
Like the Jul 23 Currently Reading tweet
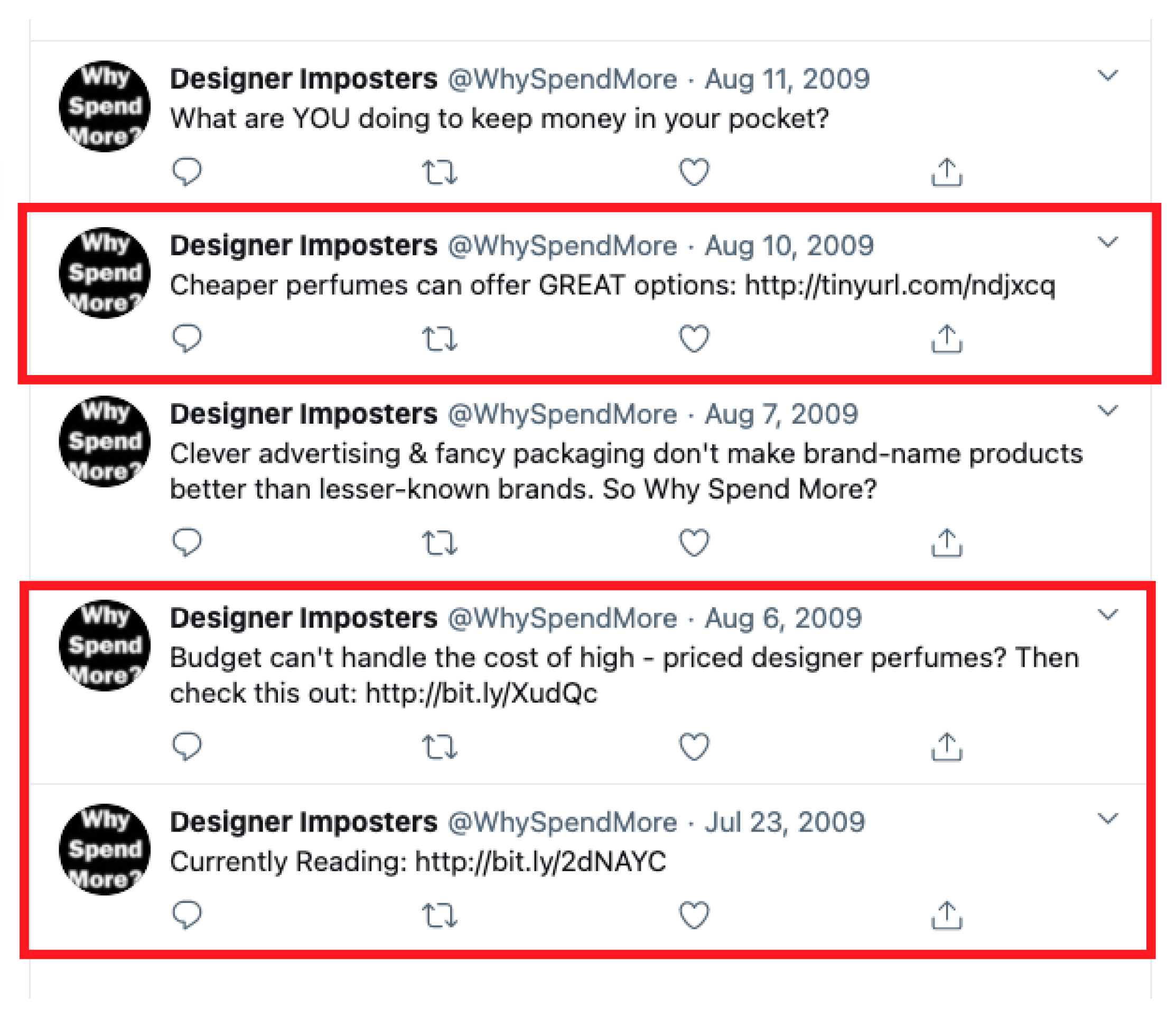point(694,915)
